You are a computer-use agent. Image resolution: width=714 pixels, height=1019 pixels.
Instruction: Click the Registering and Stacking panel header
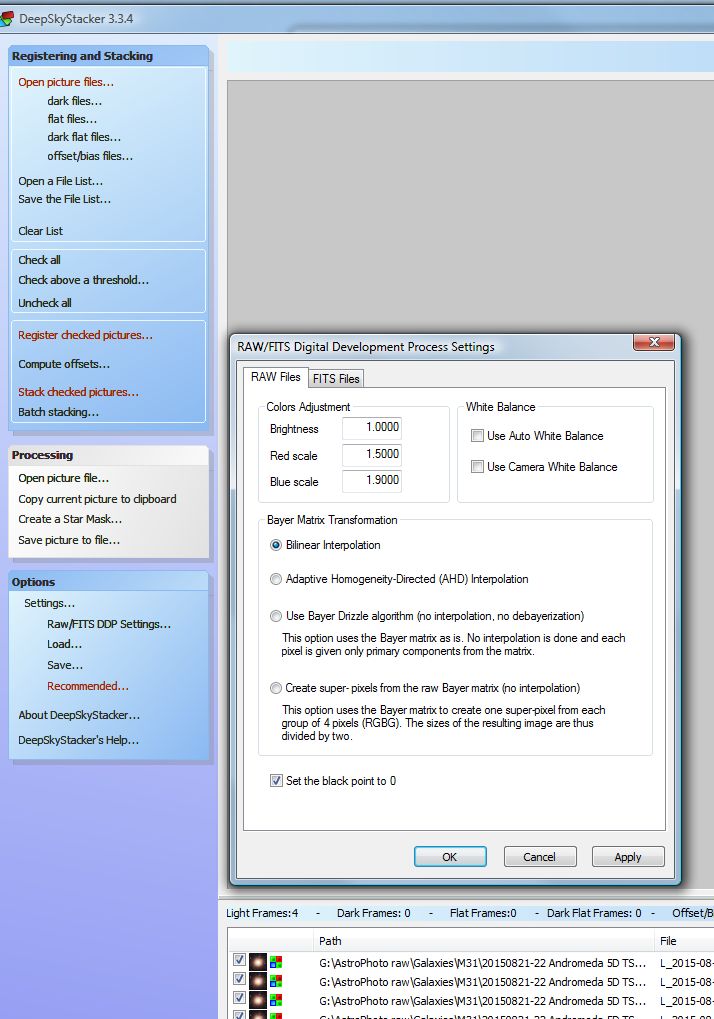tap(108, 56)
